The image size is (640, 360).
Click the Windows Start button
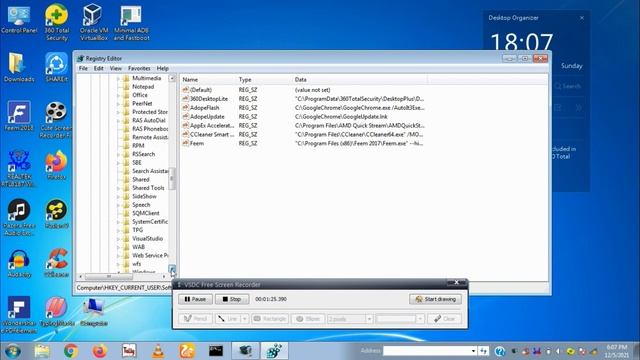click(x=12, y=351)
